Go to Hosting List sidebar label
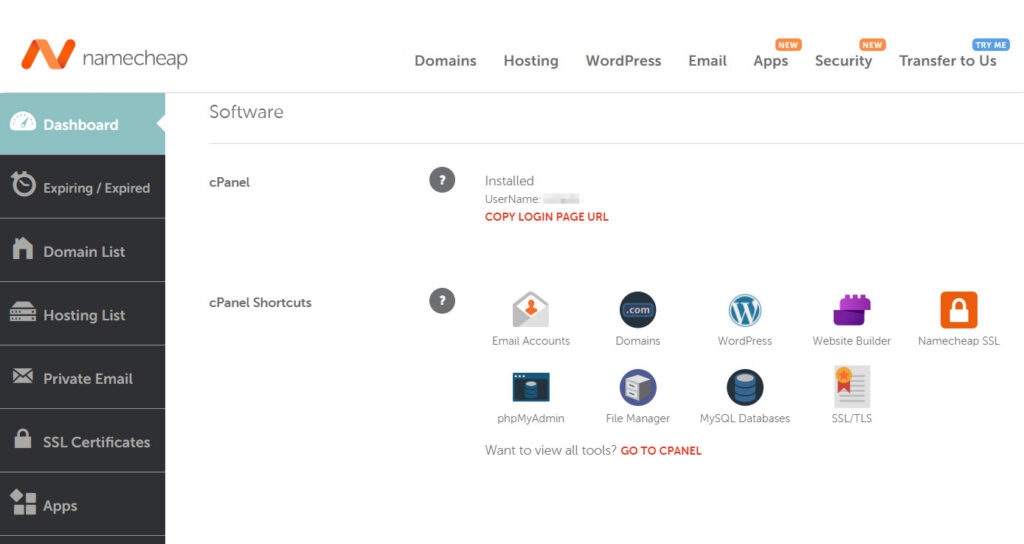Viewport: 1024px width, 544px height. pos(84,315)
